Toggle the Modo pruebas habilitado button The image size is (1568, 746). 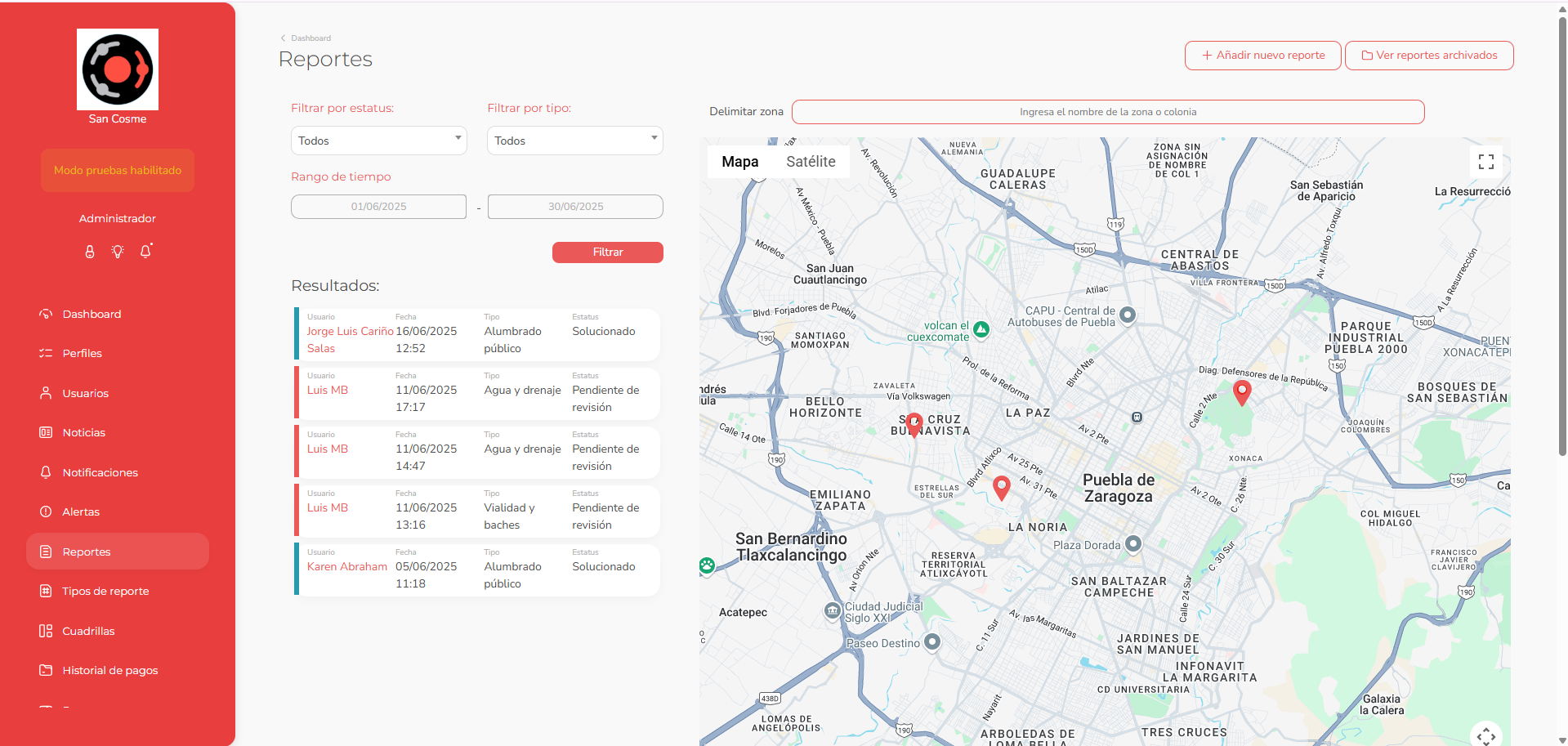click(118, 170)
